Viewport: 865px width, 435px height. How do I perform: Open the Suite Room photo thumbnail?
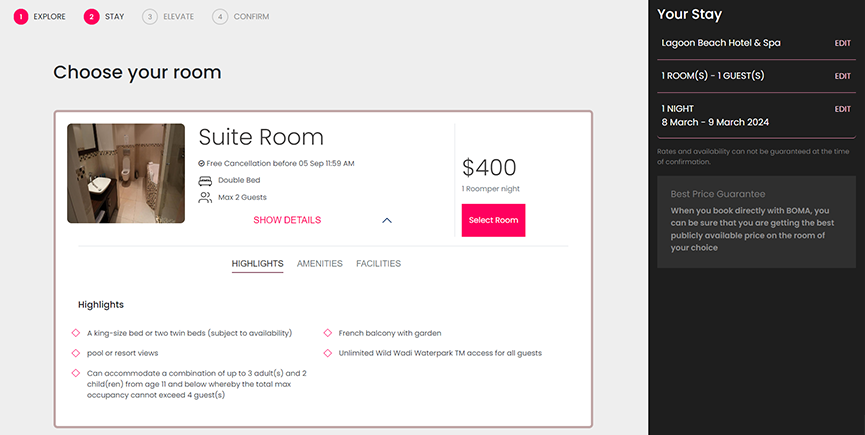click(x=126, y=173)
